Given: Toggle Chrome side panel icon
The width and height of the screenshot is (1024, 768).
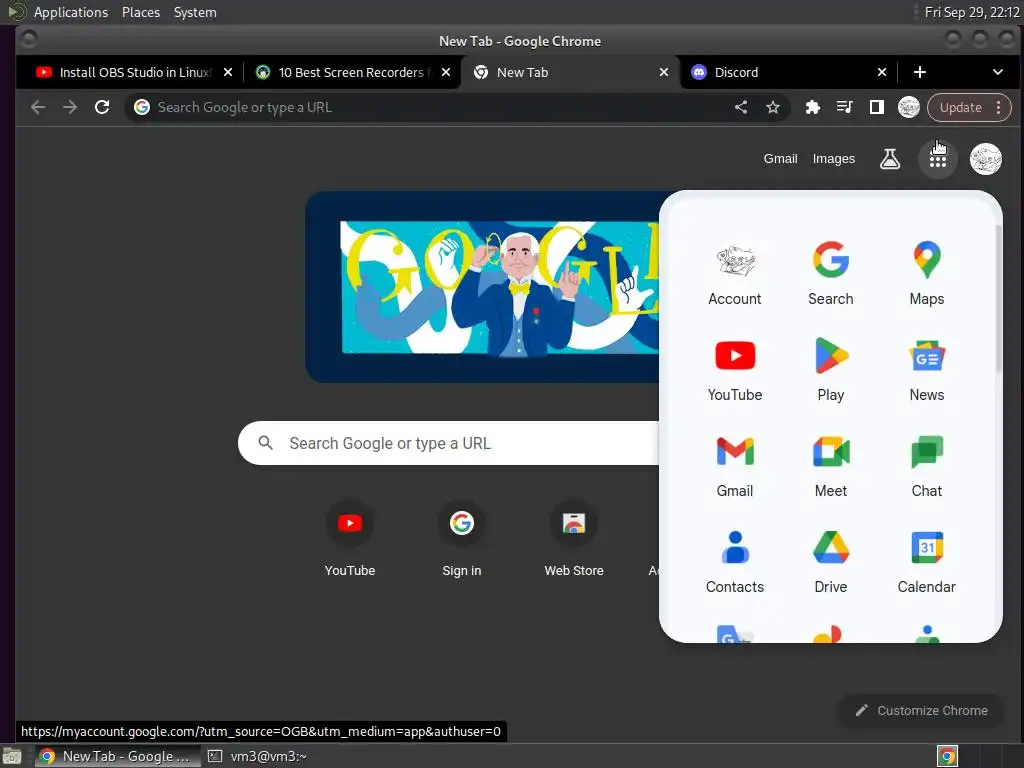Looking at the screenshot, I should (x=876, y=107).
